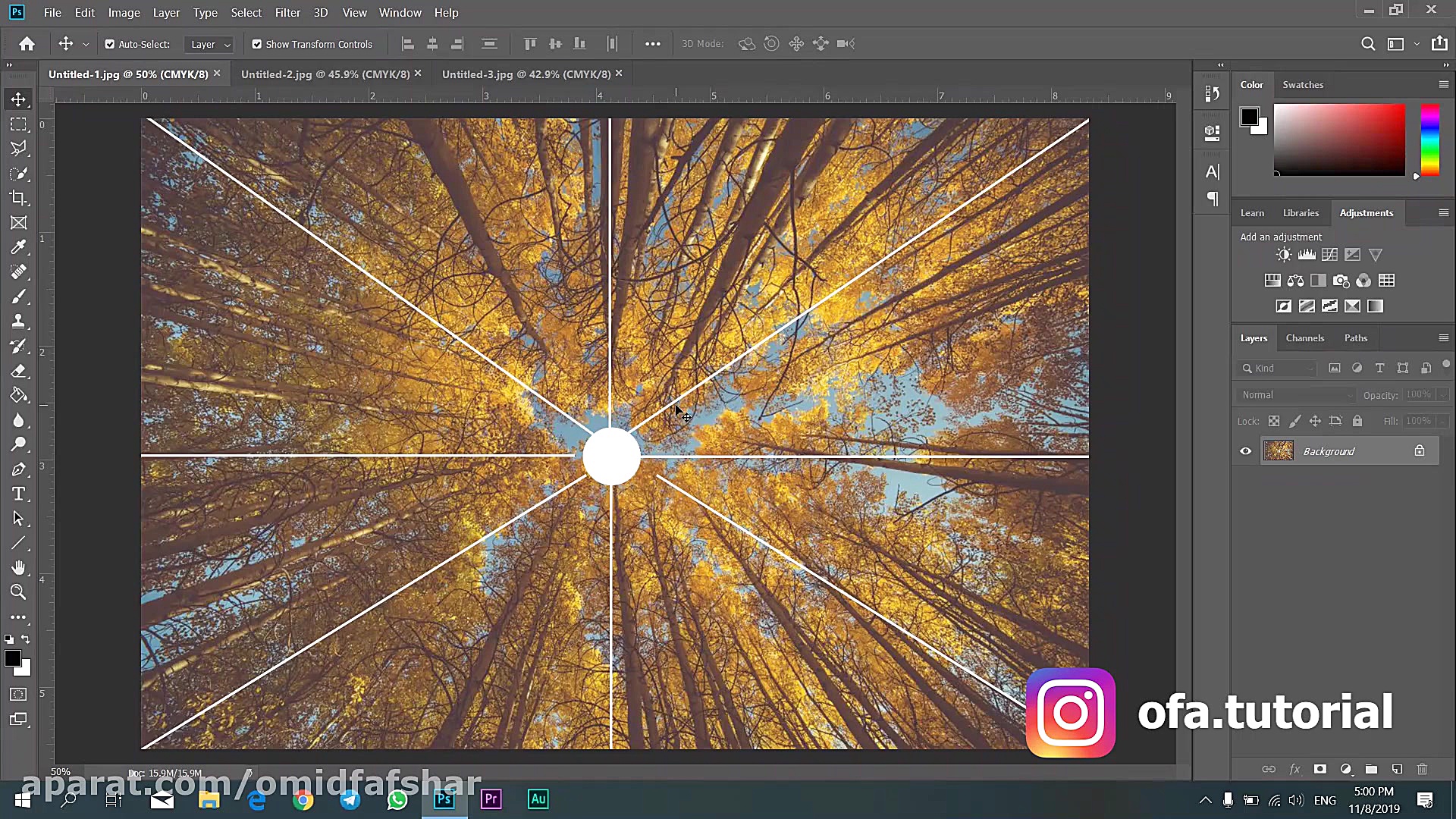Select the Hand tool
The height and width of the screenshot is (819, 1456).
18,567
